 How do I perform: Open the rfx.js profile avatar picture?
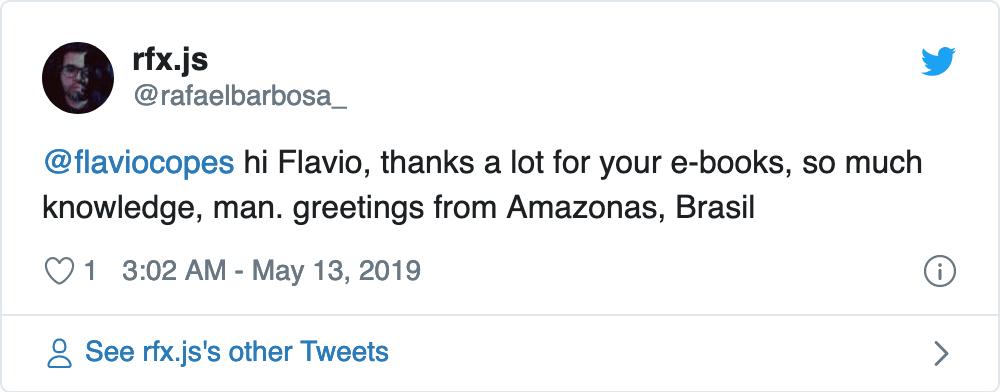pos(78,78)
